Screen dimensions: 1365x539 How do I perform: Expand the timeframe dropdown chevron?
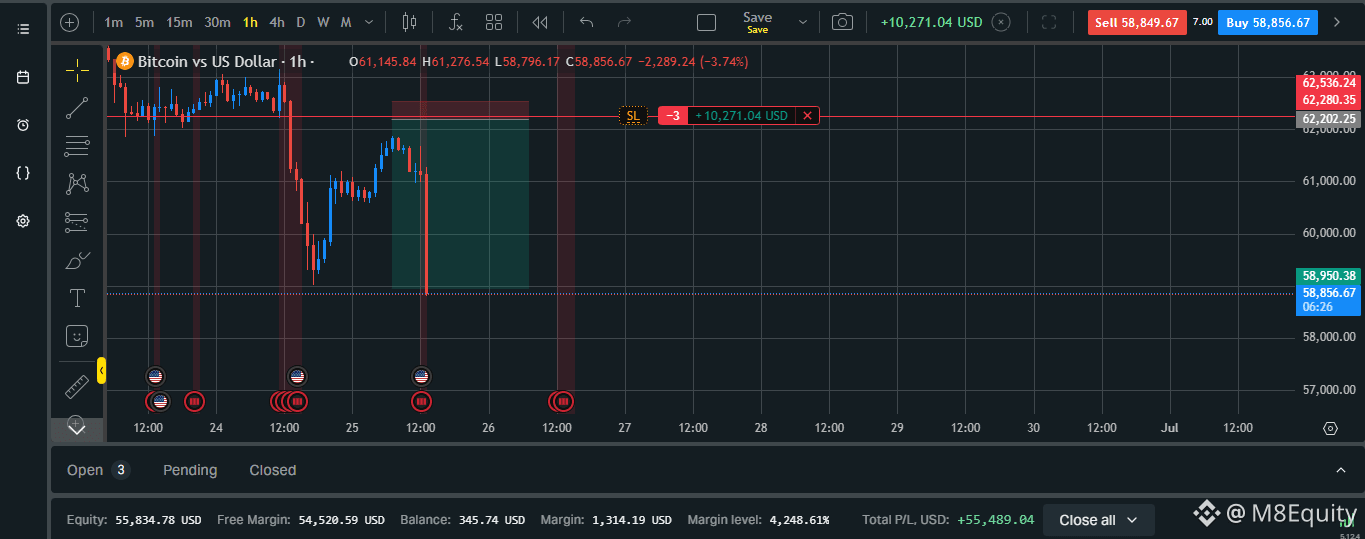pos(370,22)
